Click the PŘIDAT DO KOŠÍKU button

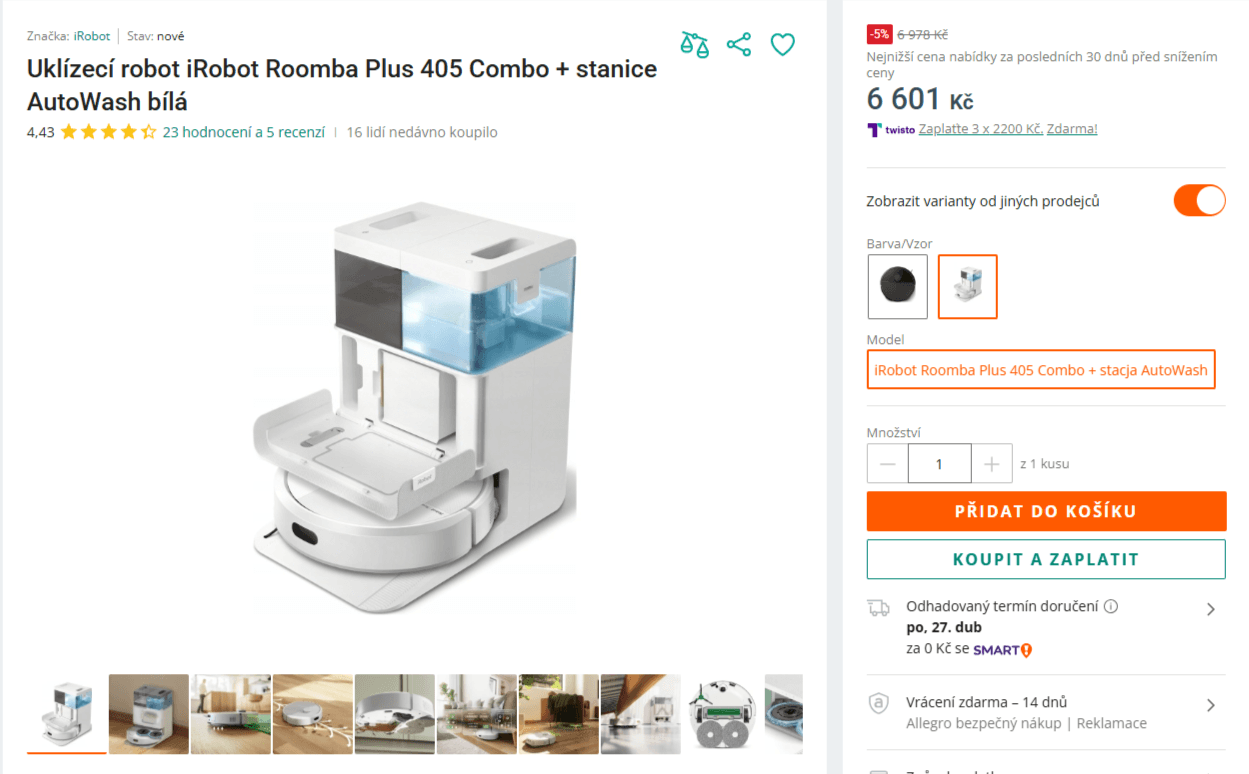(x=1045, y=511)
